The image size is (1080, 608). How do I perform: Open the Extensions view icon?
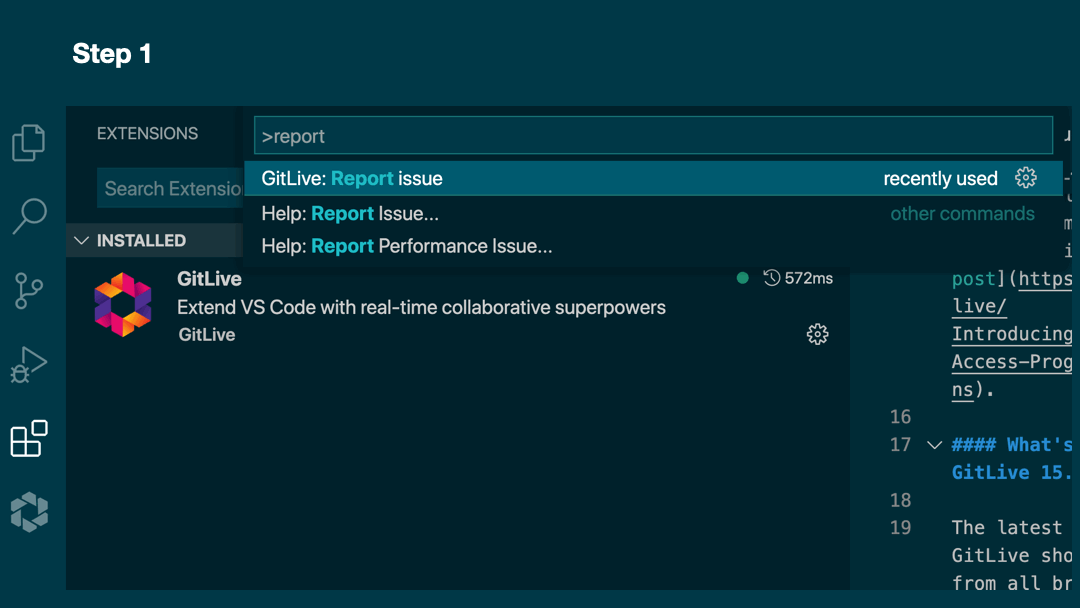click(x=29, y=438)
